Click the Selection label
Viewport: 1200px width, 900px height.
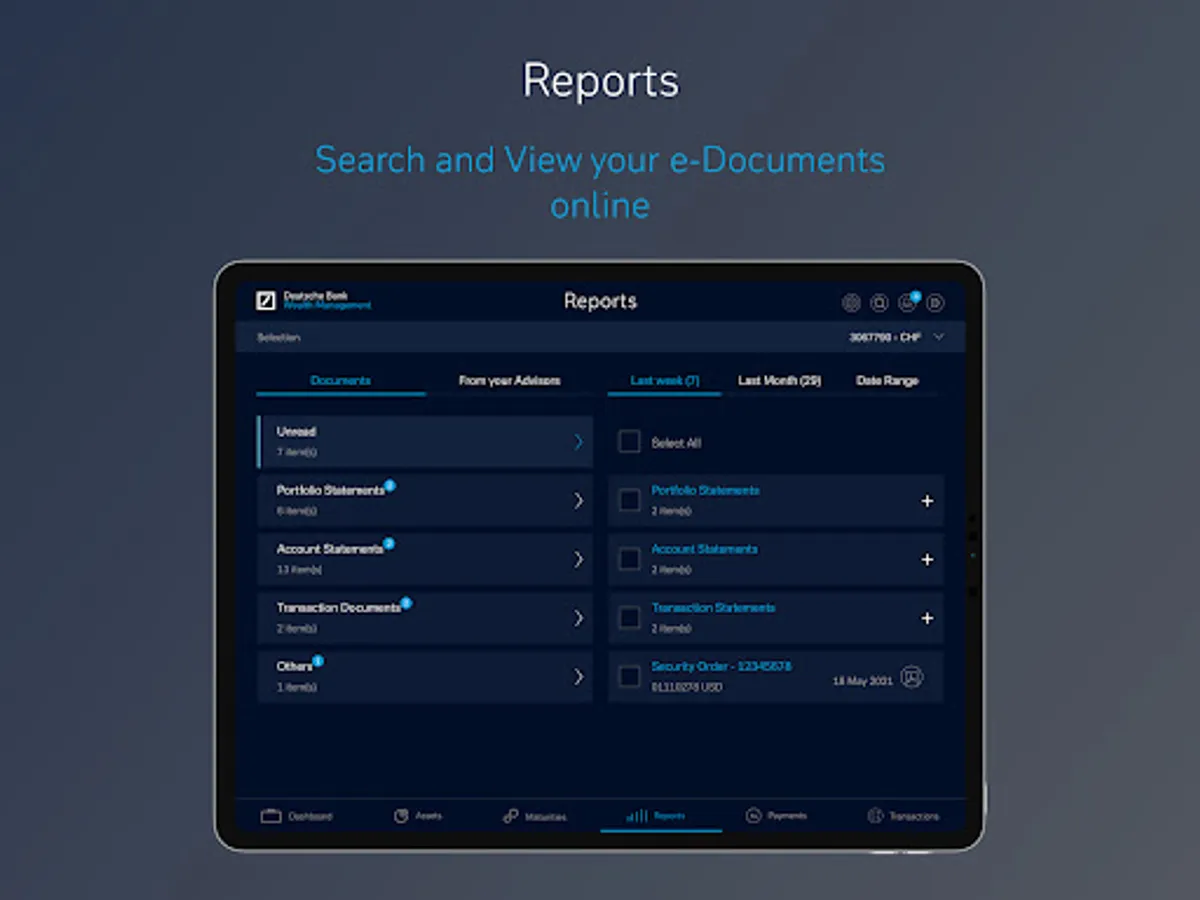tap(278, 338)
